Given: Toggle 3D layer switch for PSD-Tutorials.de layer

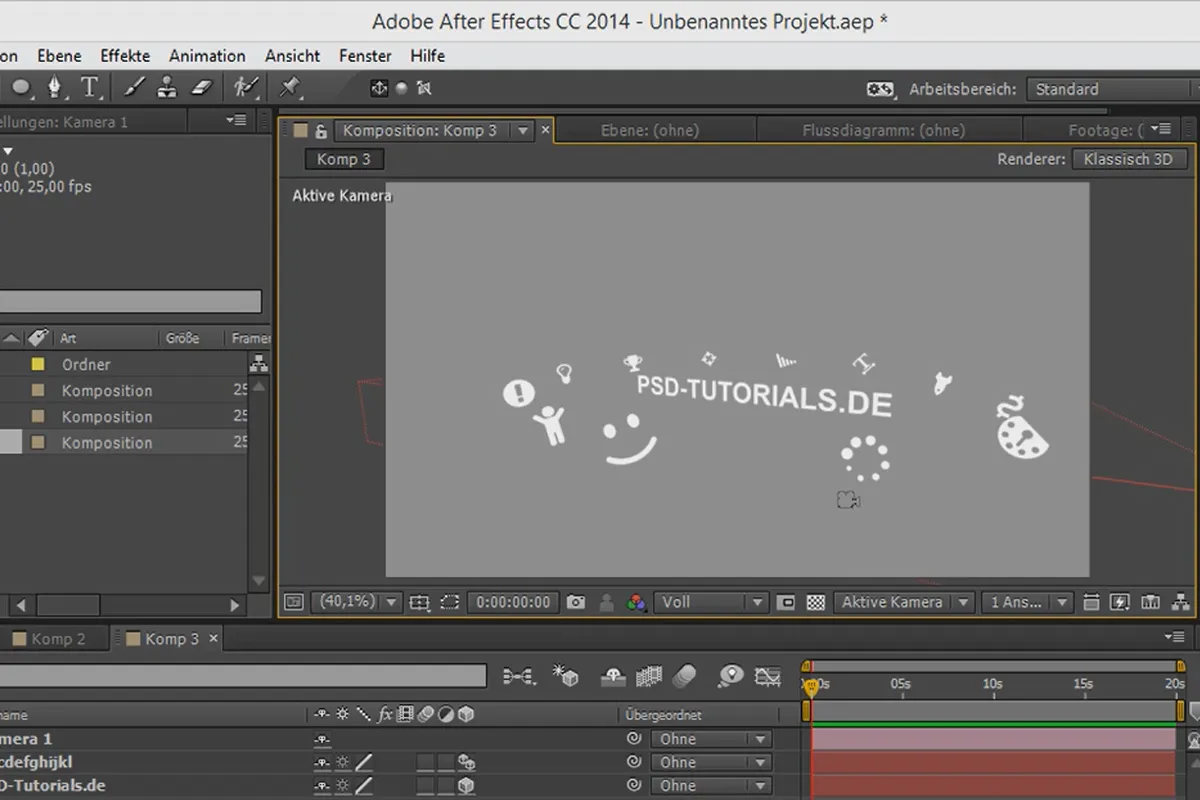Looking at the screenshot, I should pos(465,786).
